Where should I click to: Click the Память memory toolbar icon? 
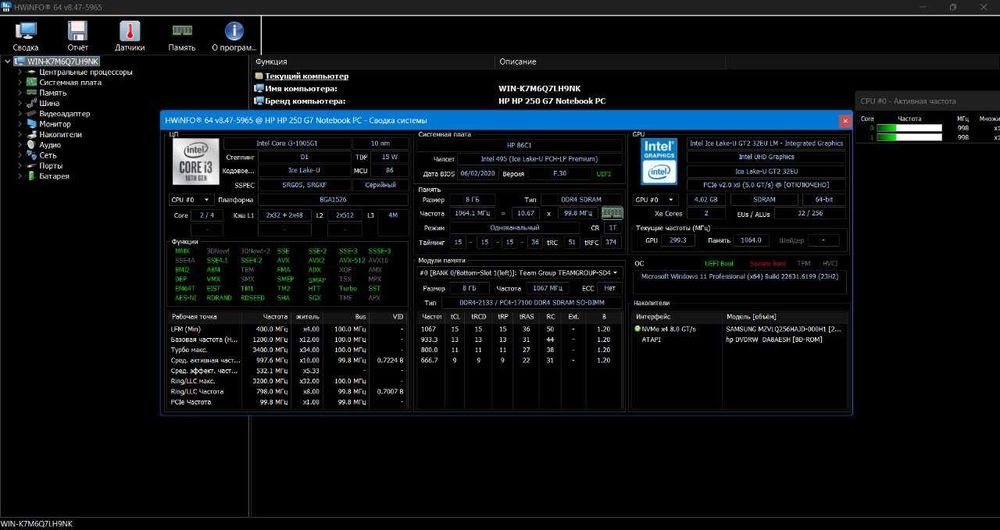click(x=182, y=36)
